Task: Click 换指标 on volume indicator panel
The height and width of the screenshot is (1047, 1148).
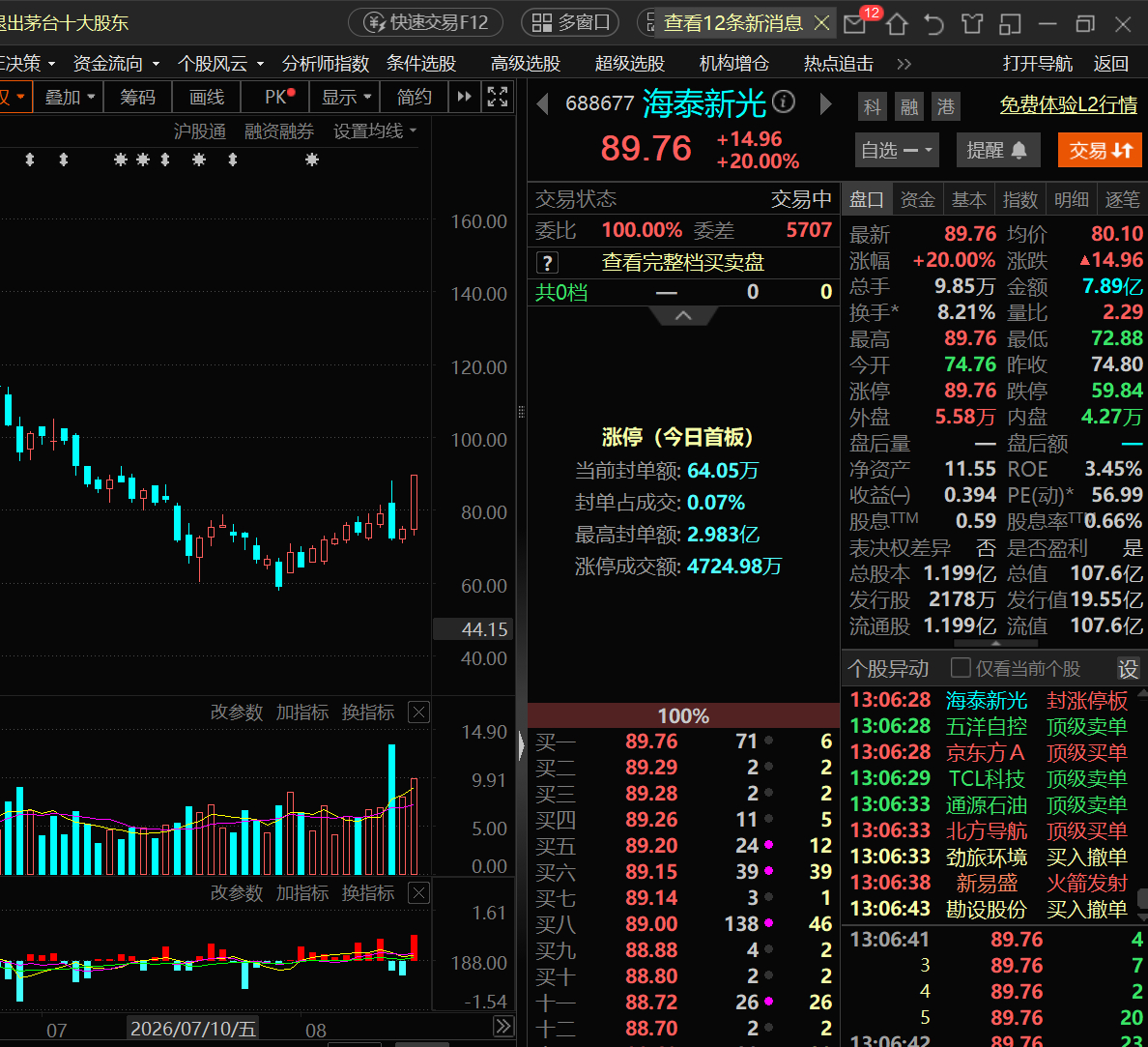Action: point(367,713)
